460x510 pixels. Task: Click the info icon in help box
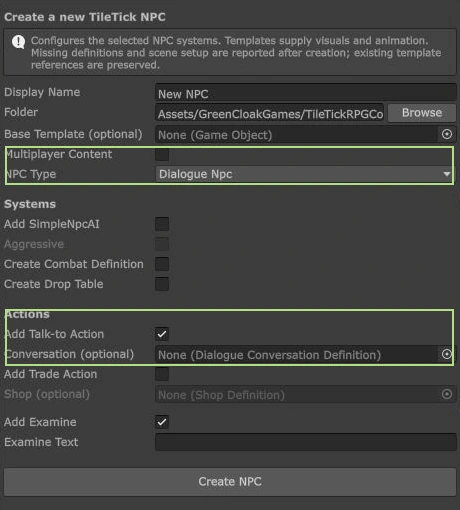pos(18,42)
